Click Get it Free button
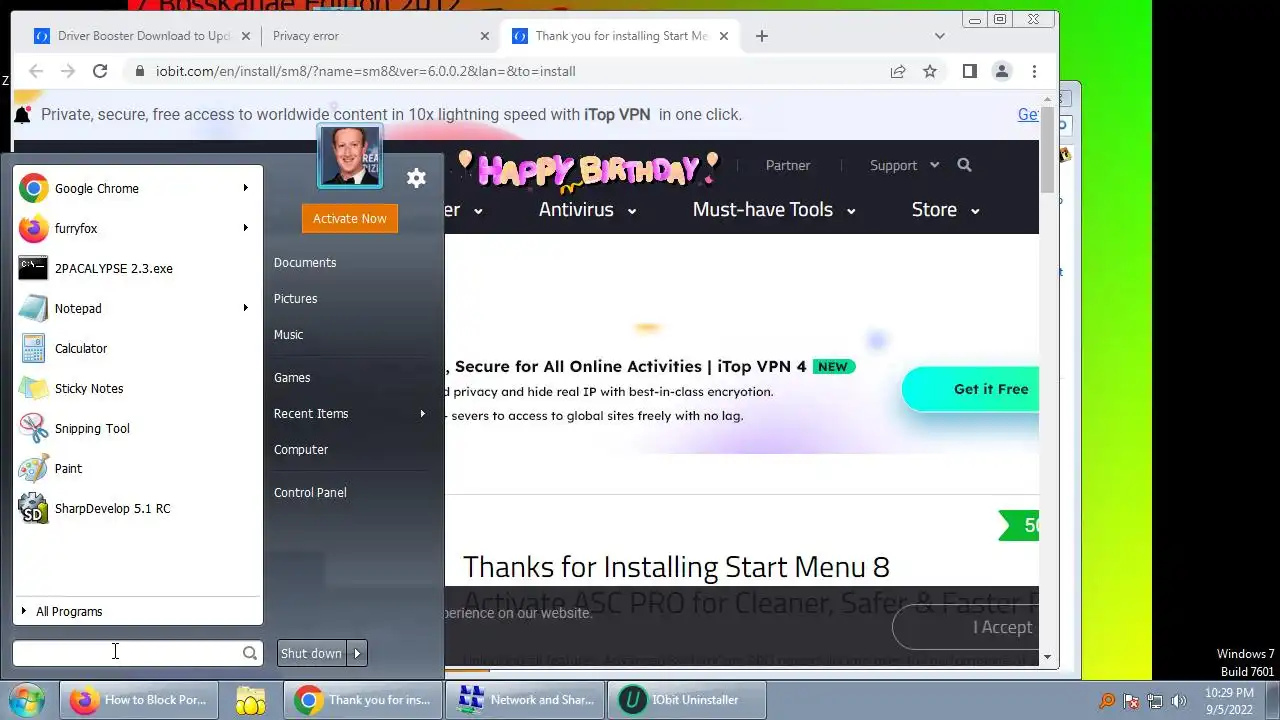 tap(970, 389)
